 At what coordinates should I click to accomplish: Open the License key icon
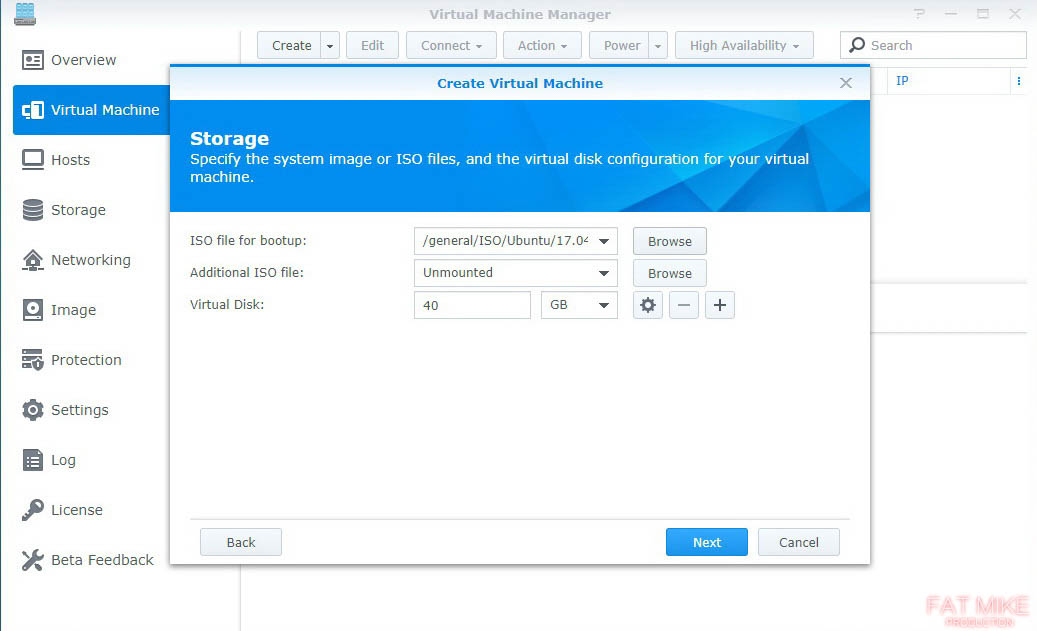point(32,510)
